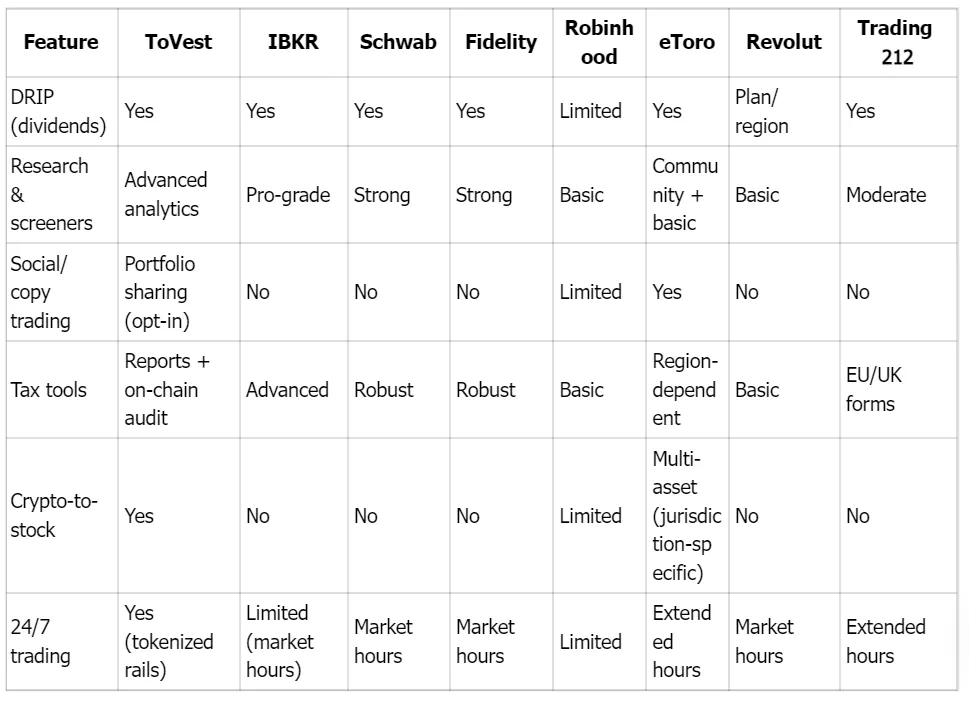The image size is (969, 701).
Task: Click the ToVest column header
Action: click(x=178, y=42)
